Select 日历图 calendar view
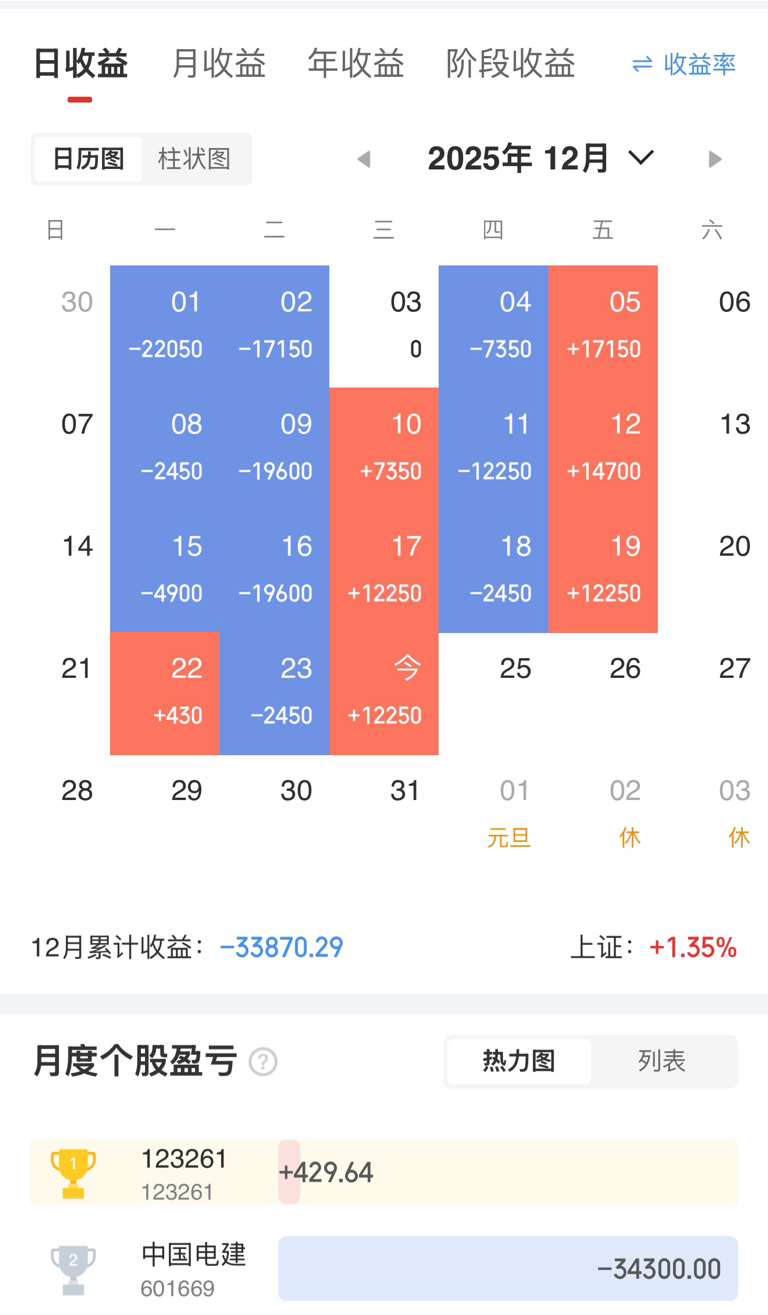Screen dimensions: 768x1315 (x=88, y=159)
